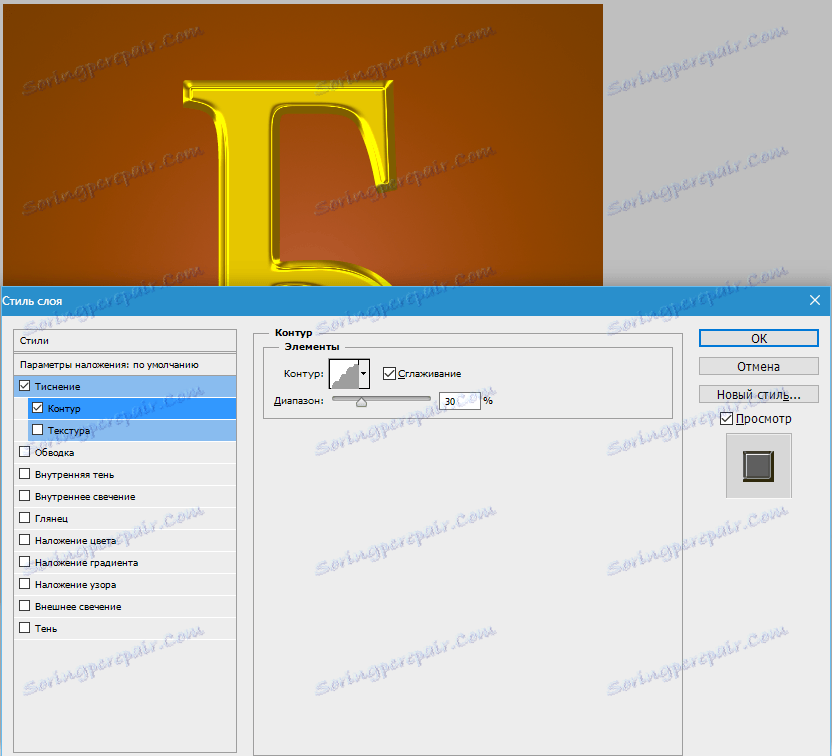Enable the Обводка checkbox
Screen dimensions: 832x756
point(24,451)
